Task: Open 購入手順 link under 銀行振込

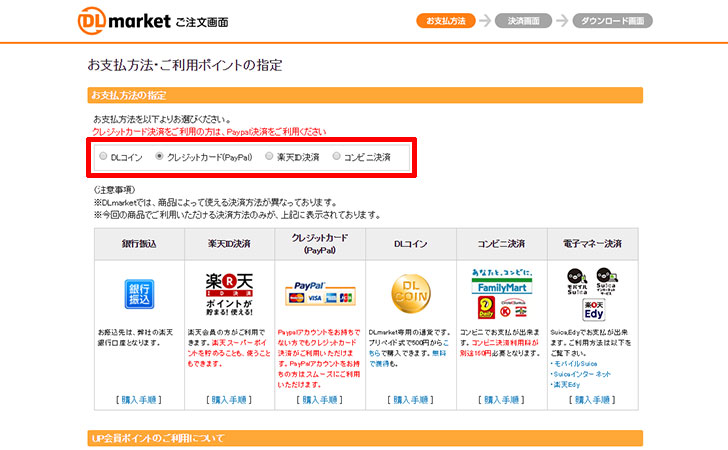Action: coord(139,400)
